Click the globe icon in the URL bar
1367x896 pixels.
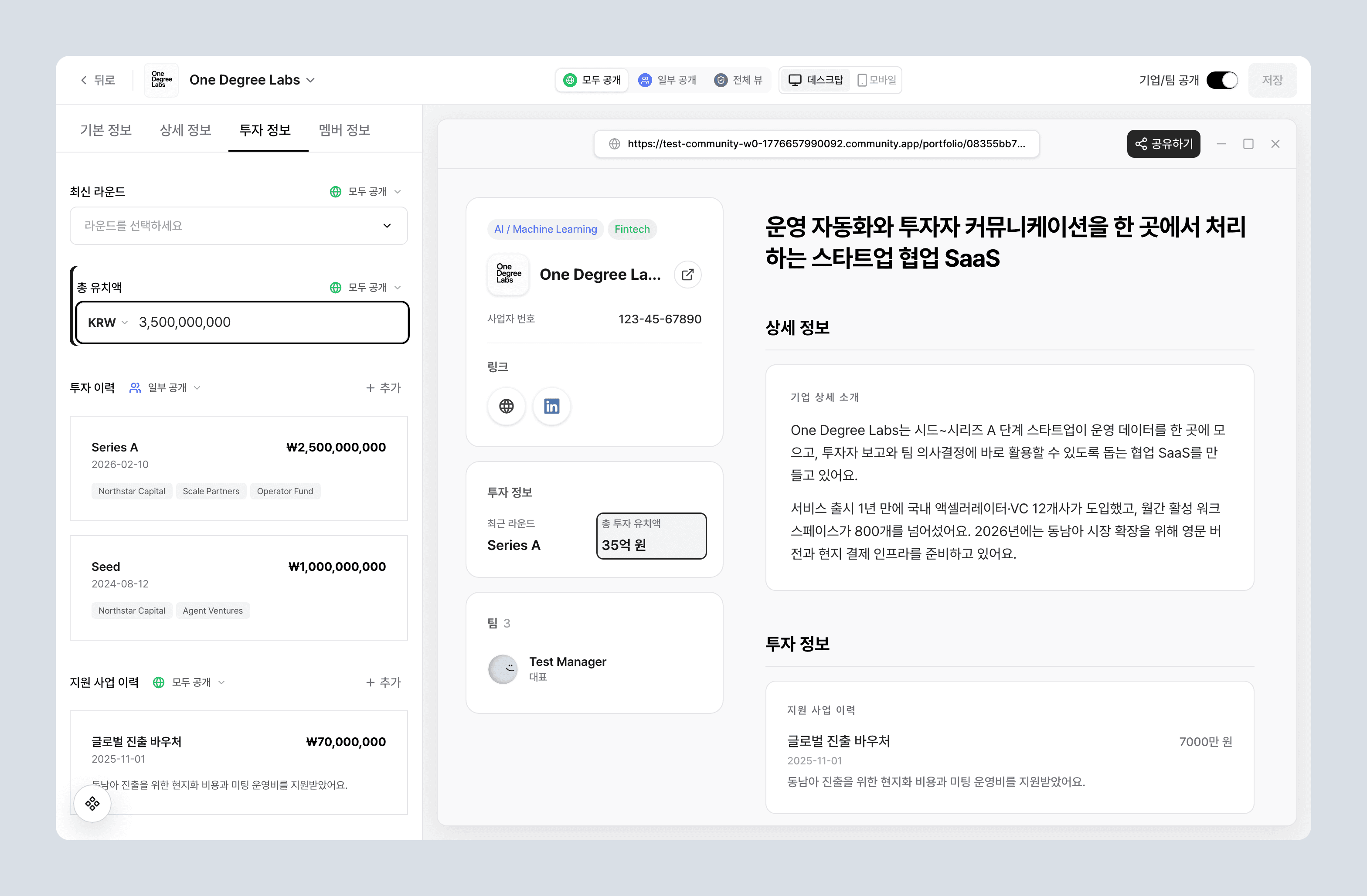(x=614, y=143)
